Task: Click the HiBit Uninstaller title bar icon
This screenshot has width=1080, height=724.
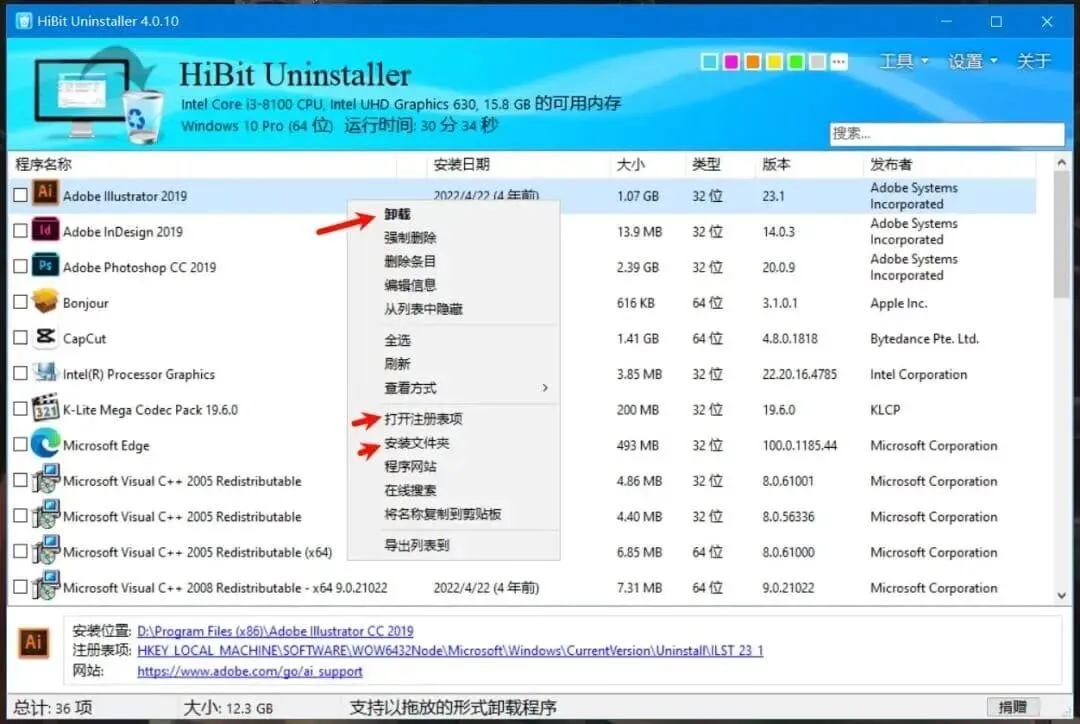Action: click(23, 21)
